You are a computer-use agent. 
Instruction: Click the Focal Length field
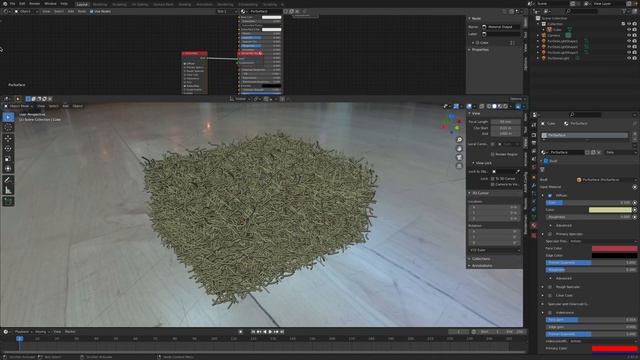click(x=505, y=122)
